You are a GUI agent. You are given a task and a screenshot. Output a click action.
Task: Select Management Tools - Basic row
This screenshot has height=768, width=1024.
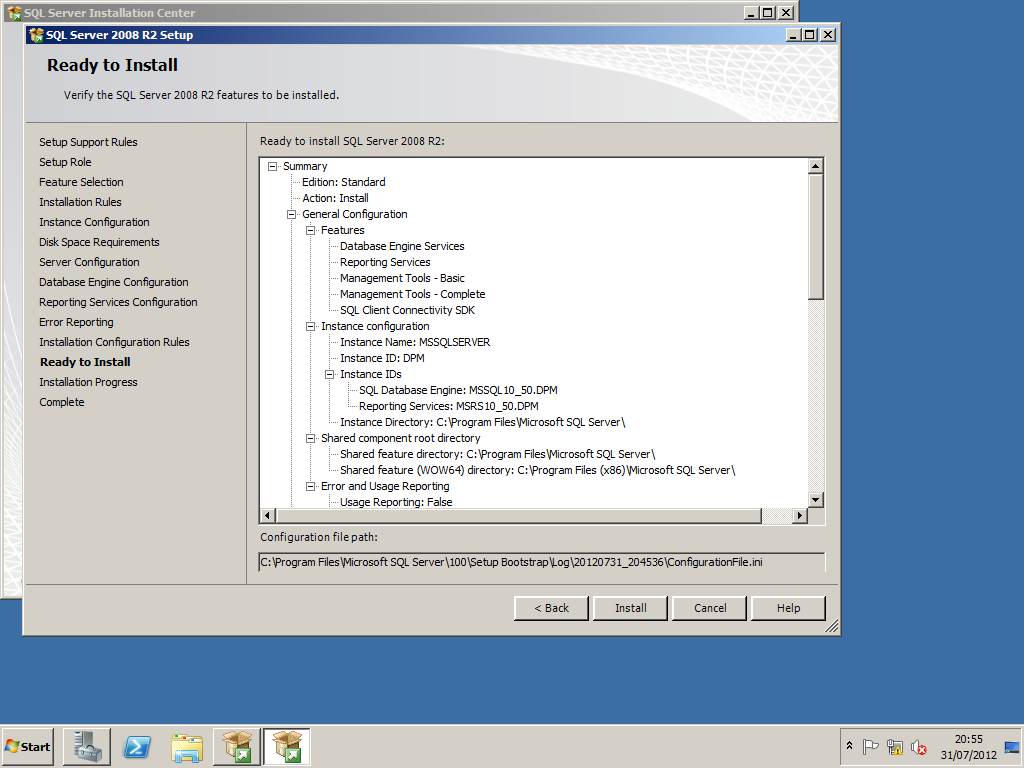(402, 278)
